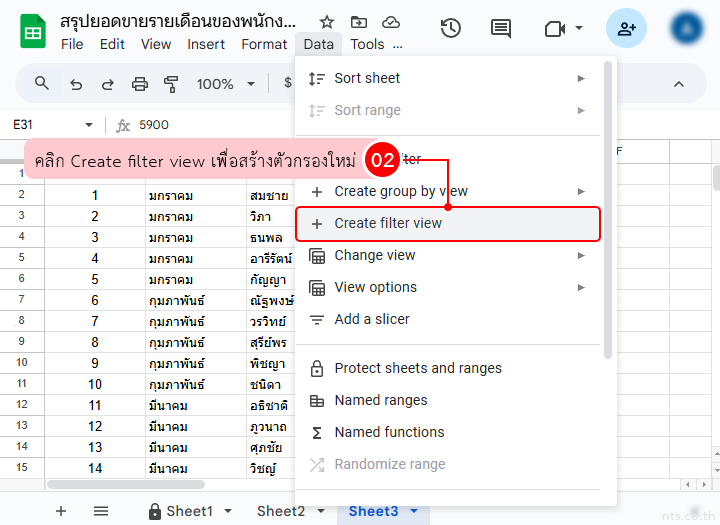Open the Sheet3 tab dropdown arrow
Screen dimensions: 720x525
pos(414,511)
